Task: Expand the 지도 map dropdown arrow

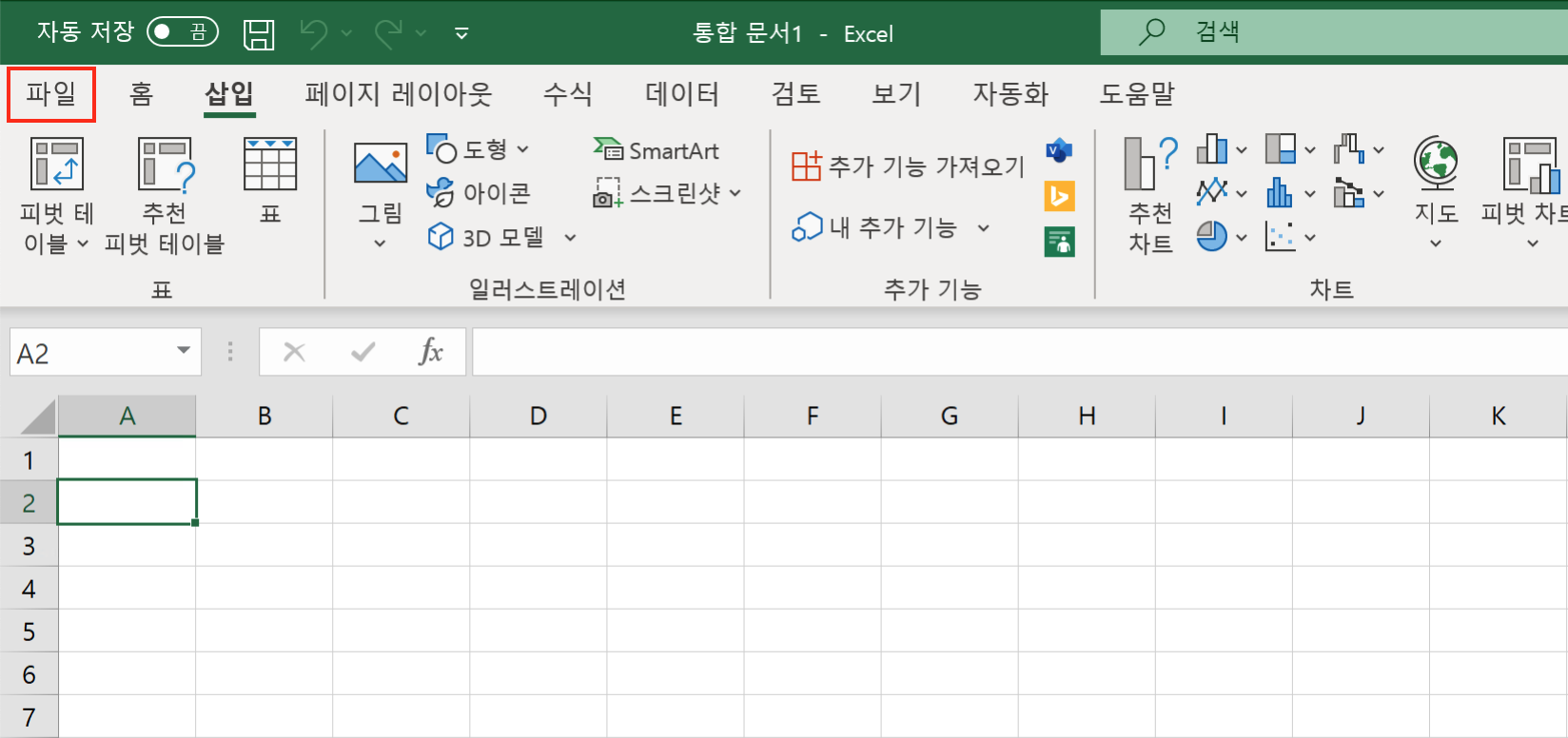Action: (1436, 244)
